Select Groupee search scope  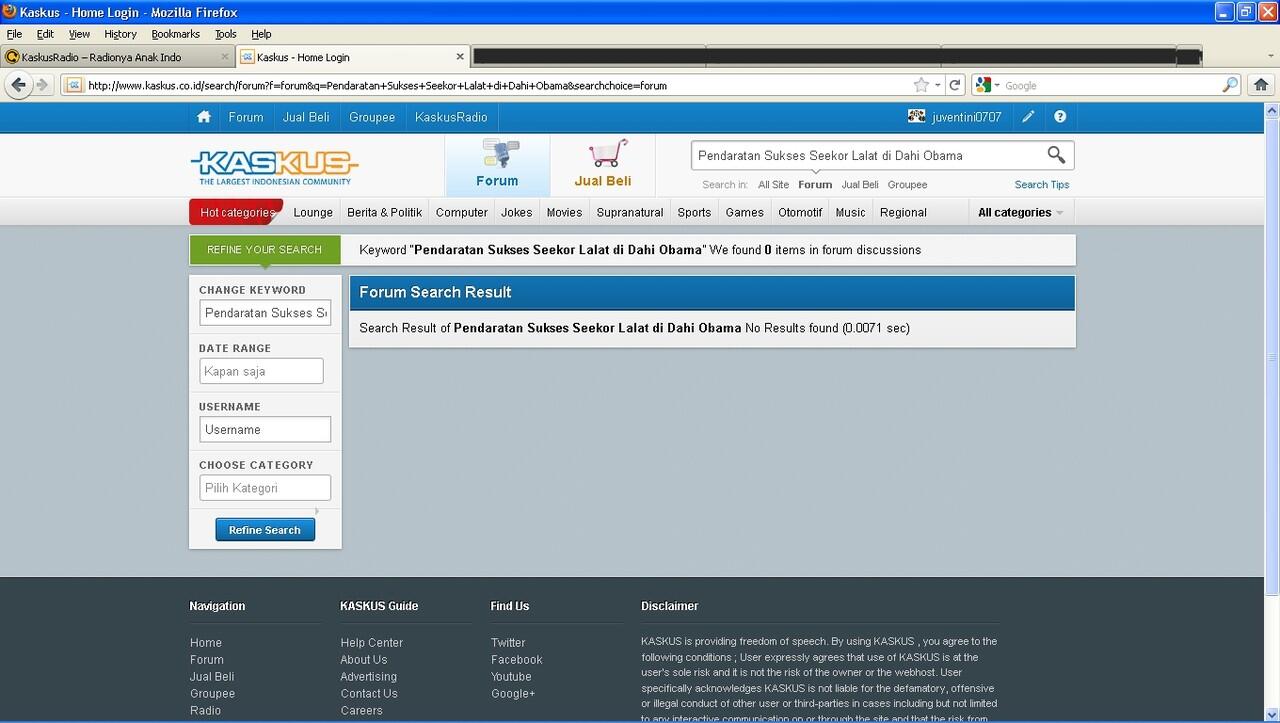[907, 184]
